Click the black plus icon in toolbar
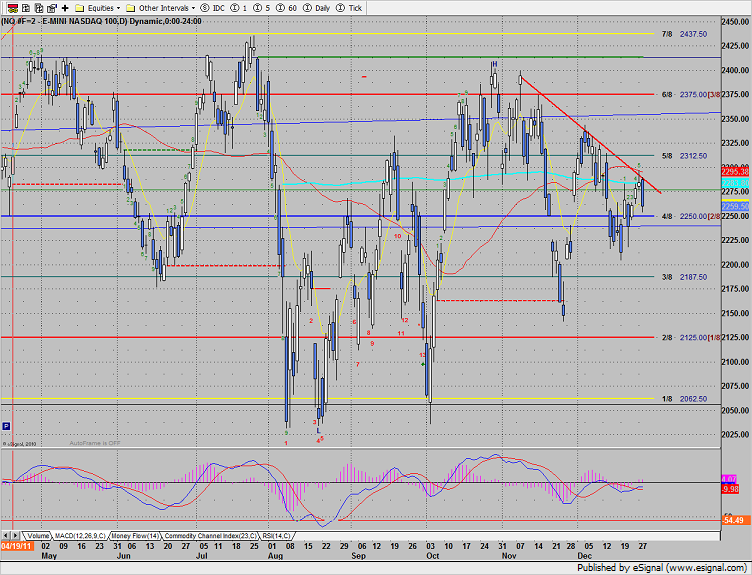 (x=65, y=8)
